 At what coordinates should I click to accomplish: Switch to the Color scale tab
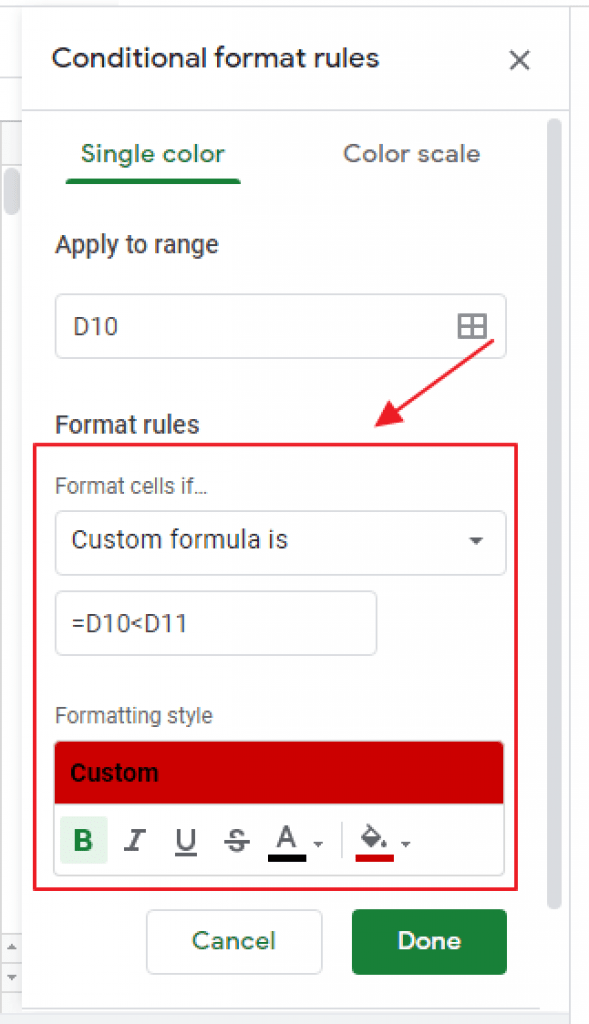tap(411, 154)
